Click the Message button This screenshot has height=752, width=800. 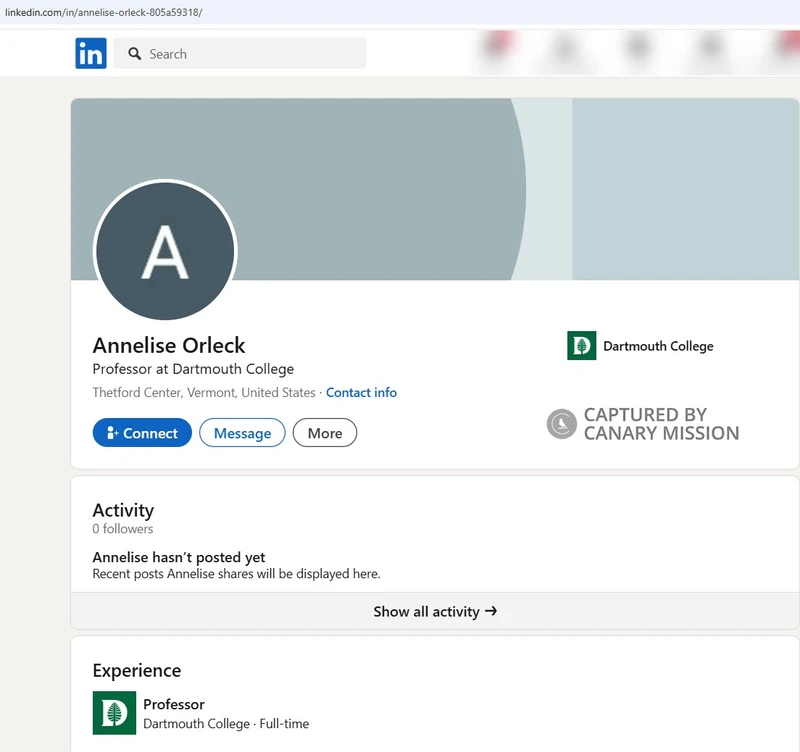[242, 433]
